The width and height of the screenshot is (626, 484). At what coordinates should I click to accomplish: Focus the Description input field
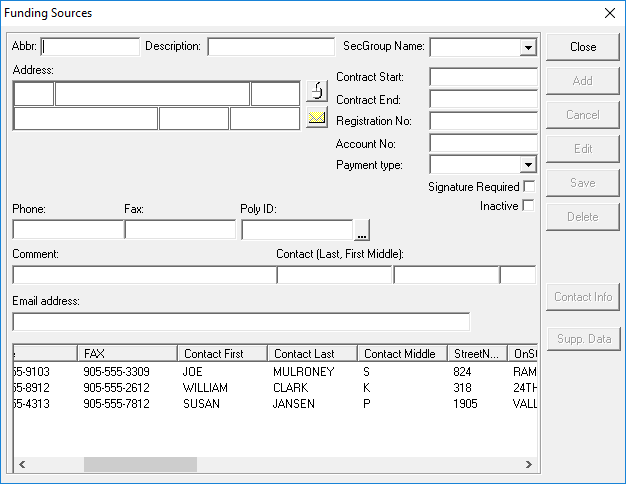coord(271,47)
